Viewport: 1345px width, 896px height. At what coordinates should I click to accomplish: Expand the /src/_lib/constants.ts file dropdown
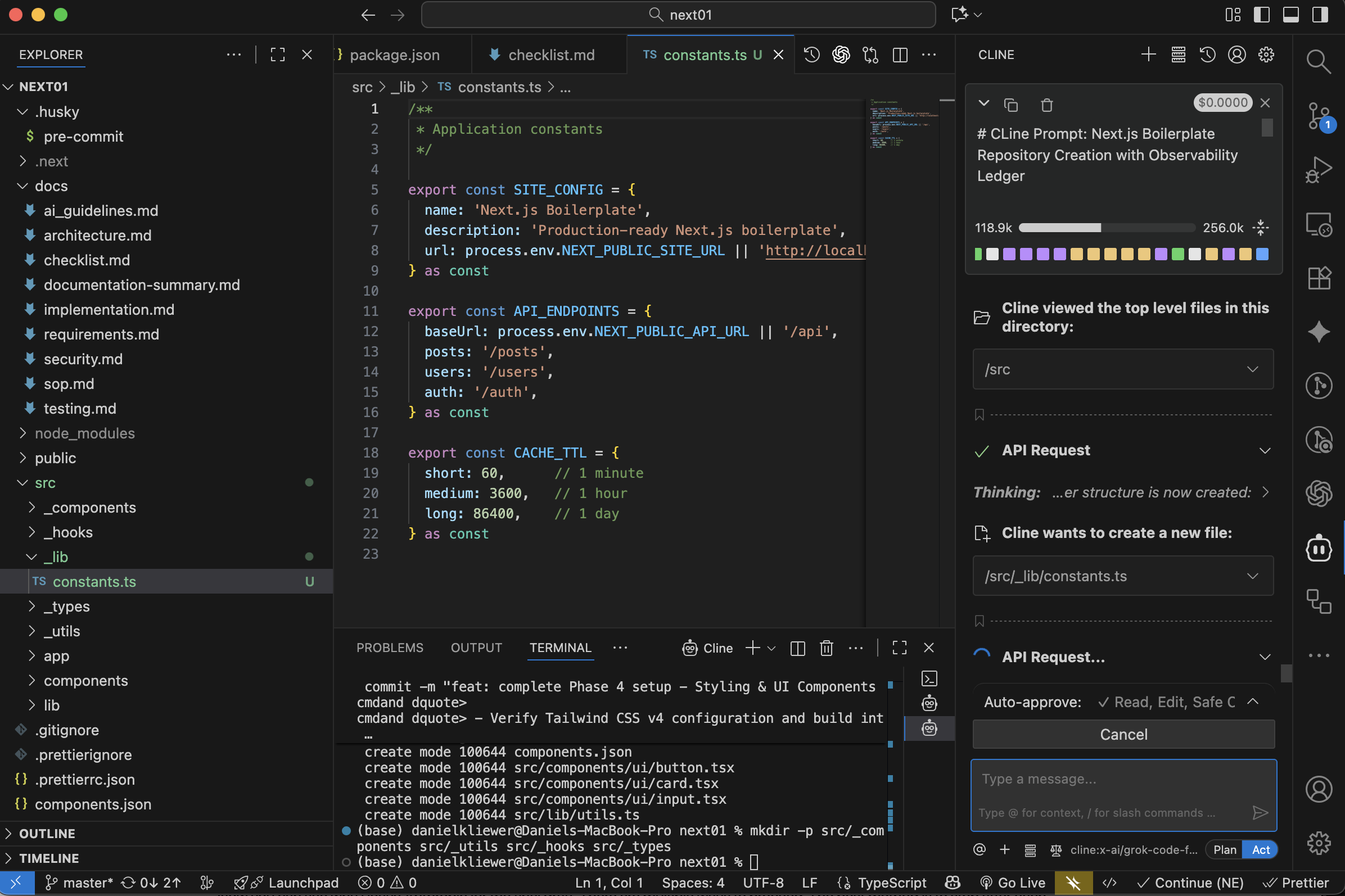(1252, 576)
